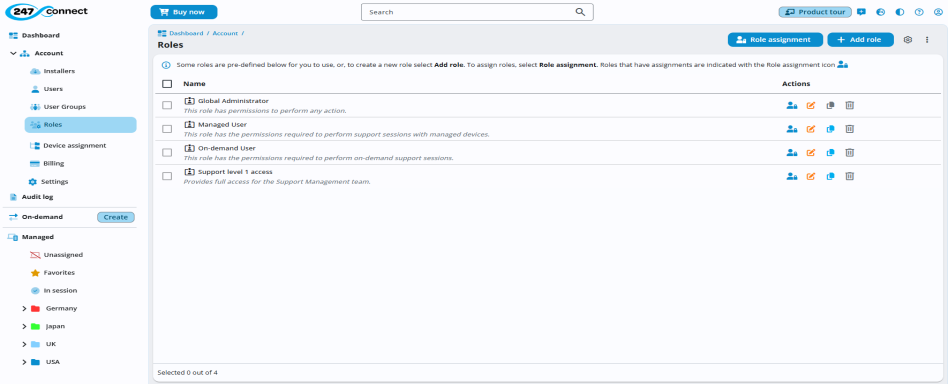This screenshot has height=384, width=948.
Task: Click the info icon beside roles description
Action: 166,65
